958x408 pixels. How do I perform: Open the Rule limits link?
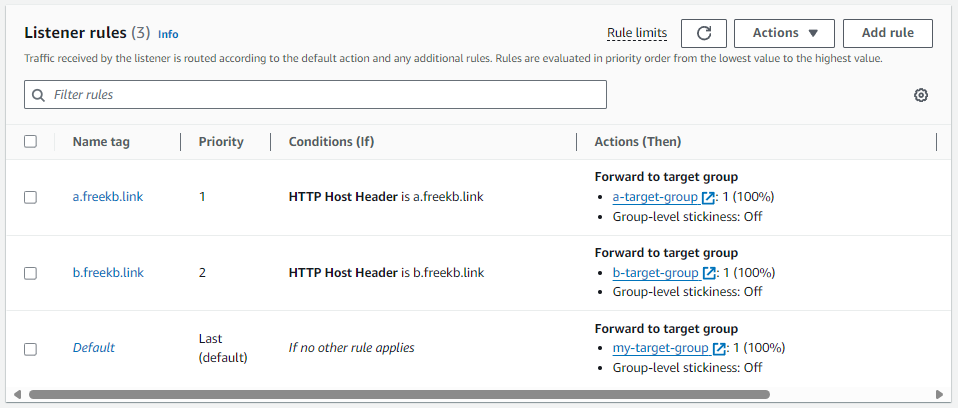(637, 33)
